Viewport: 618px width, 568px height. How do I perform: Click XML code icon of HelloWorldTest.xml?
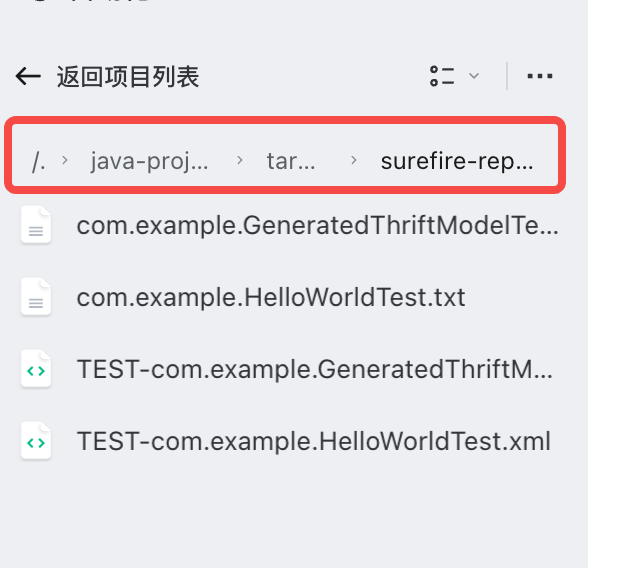click(x=36, y=441)
